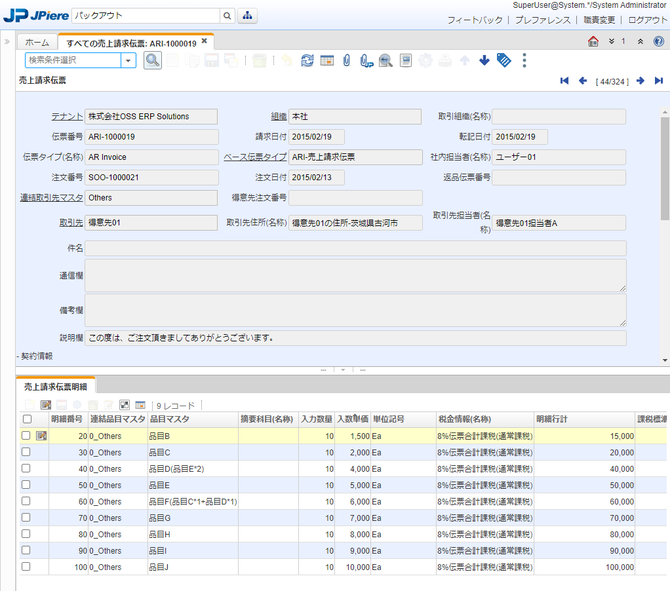Toggle grid view in main toolbar
The height and width of the screenshot is (591, 670).
[x=327, y=60]
